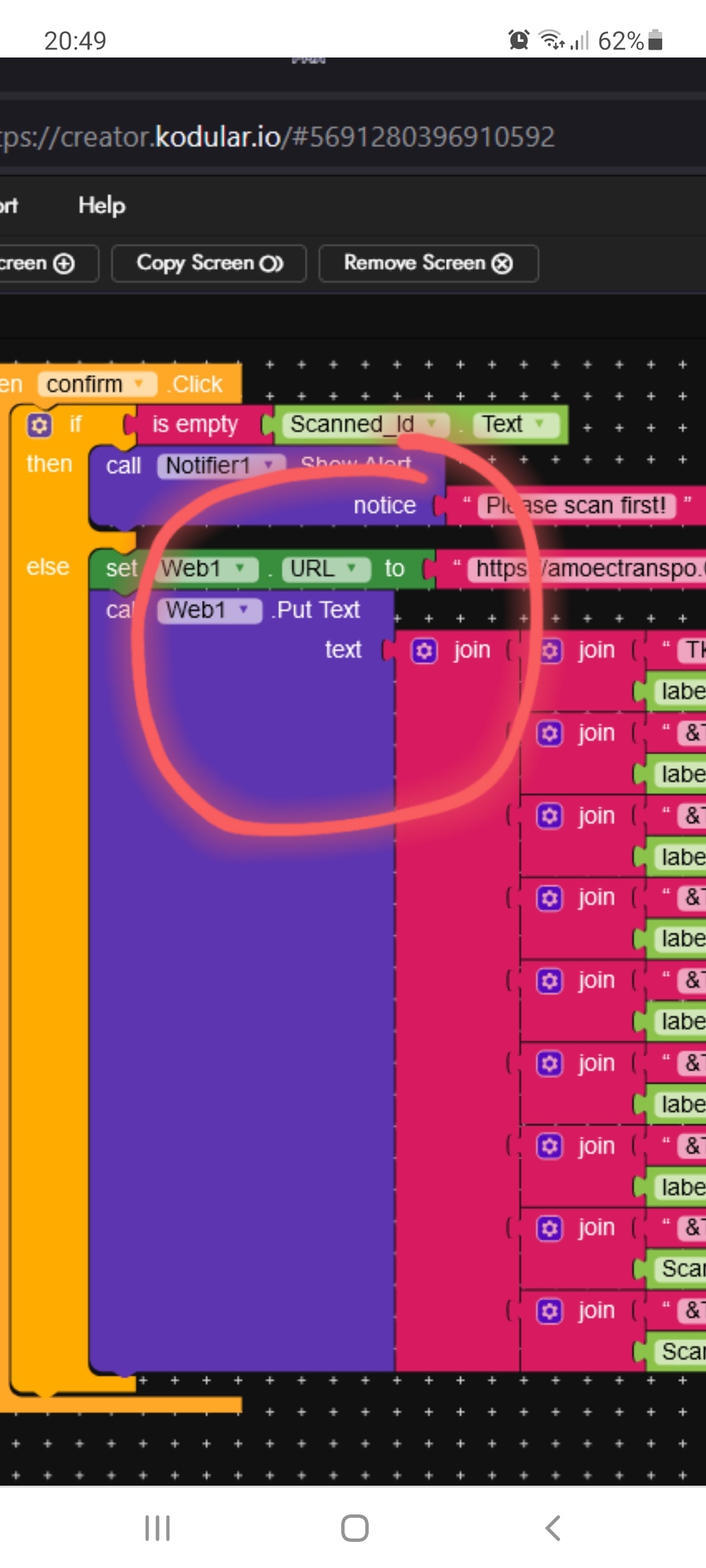This screenshot has width=706, height=1568.
Task: Click the plus icon for adding a screen
Action: tap(63, 264)
